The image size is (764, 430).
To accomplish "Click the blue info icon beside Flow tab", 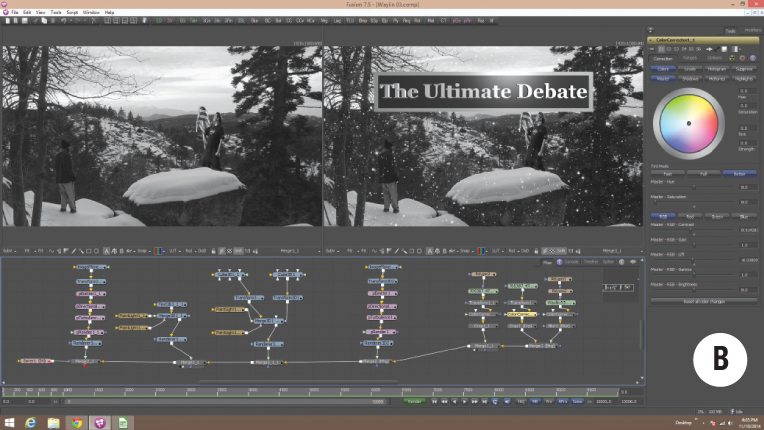I will [559, 262].
